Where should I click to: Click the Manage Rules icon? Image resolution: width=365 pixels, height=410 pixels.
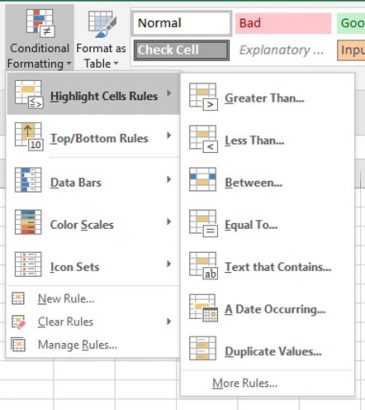[18, 345]
